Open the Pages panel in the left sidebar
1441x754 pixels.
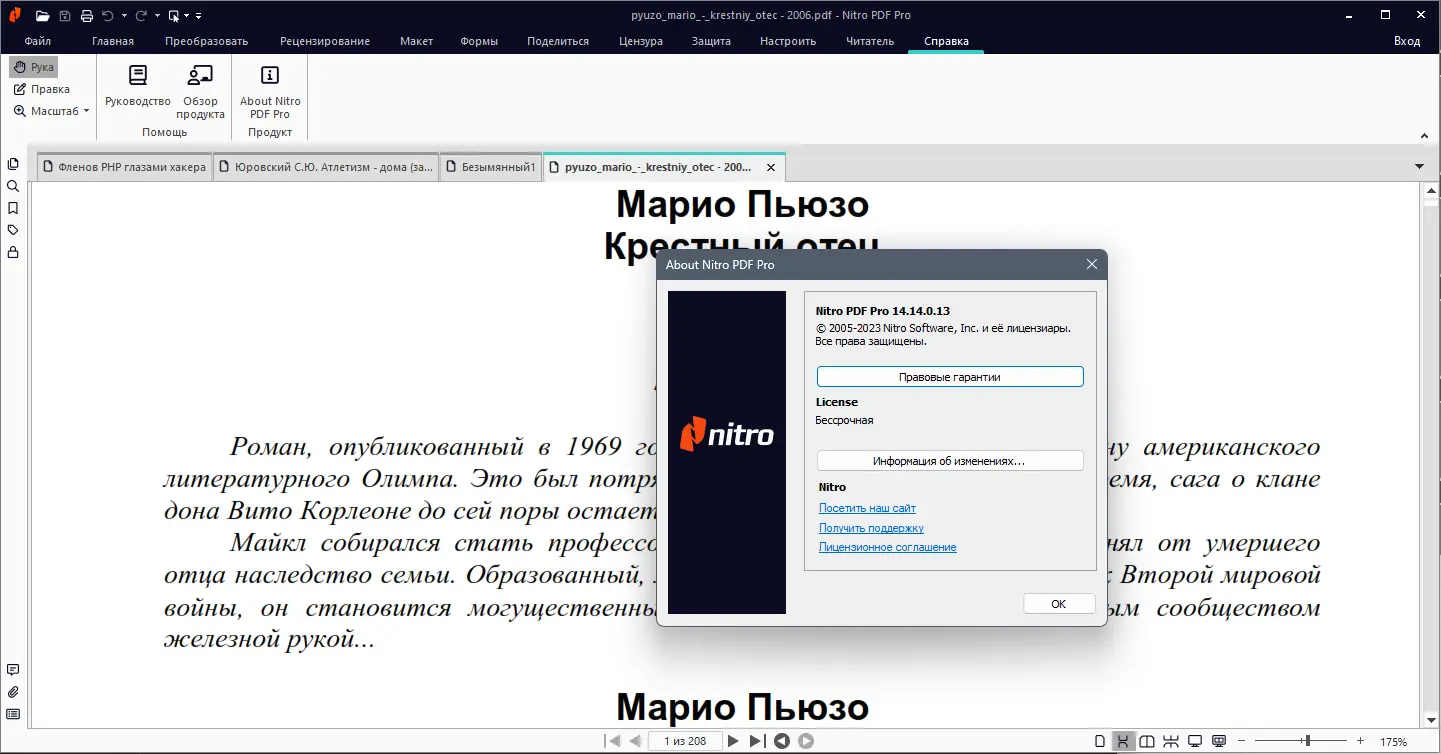coord(13,164)
